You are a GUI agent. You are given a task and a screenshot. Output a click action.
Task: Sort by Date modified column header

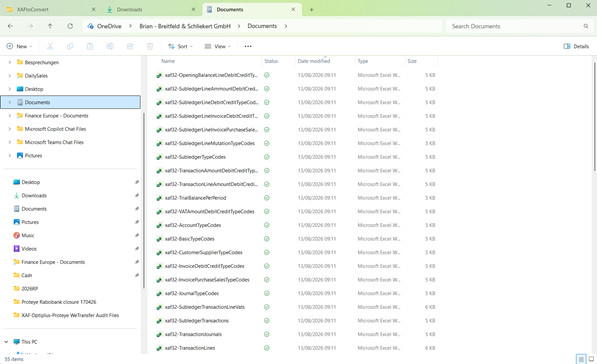click(314, 61)
